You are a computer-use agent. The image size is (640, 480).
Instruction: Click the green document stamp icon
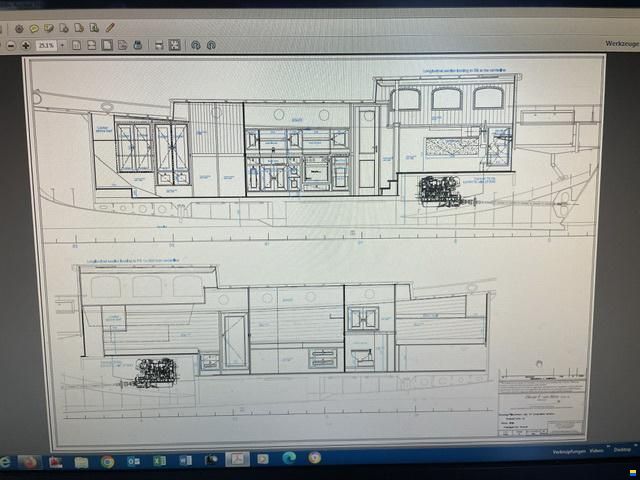pyautogui.click(x=94, y=28)
